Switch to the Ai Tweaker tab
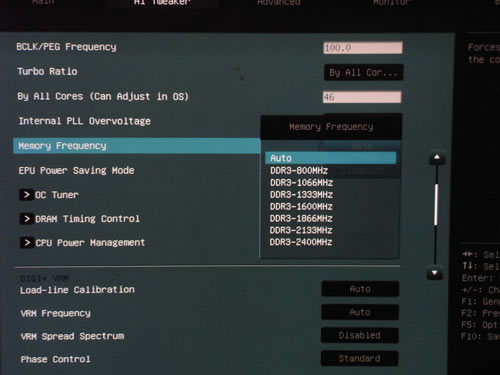Screen dimensions: 500x375 pos(162,3)
